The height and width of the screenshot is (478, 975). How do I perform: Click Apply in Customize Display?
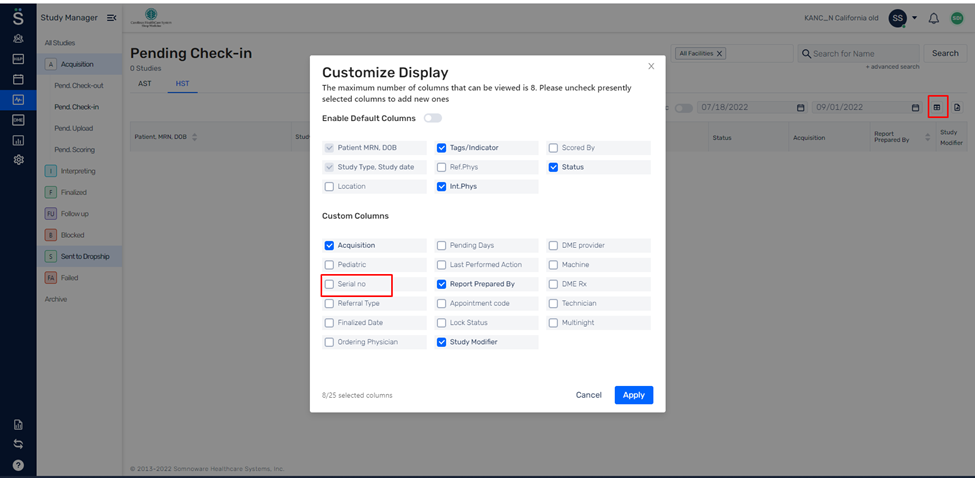tap(634, 395)
